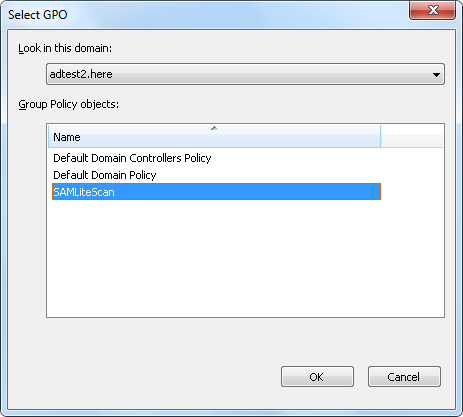
Task: Click the sort arrow above the Name header
Action: (214, 128)
